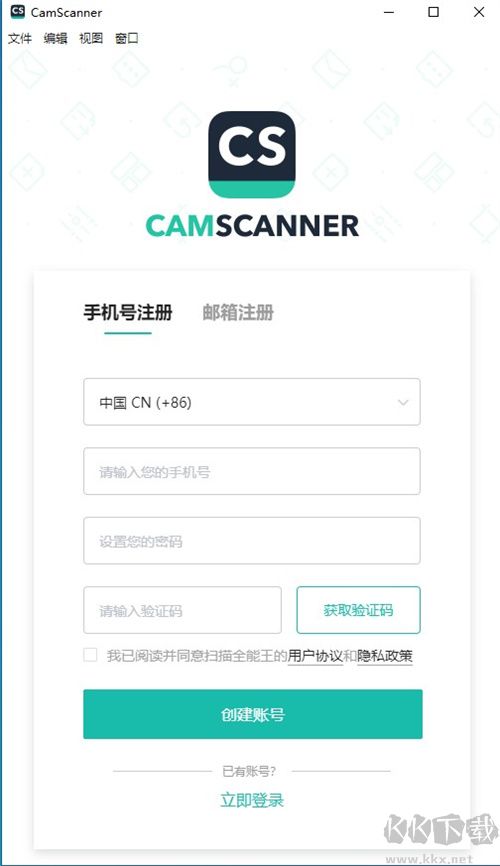
Task: Open the 视图 menu
Action: 91,38
